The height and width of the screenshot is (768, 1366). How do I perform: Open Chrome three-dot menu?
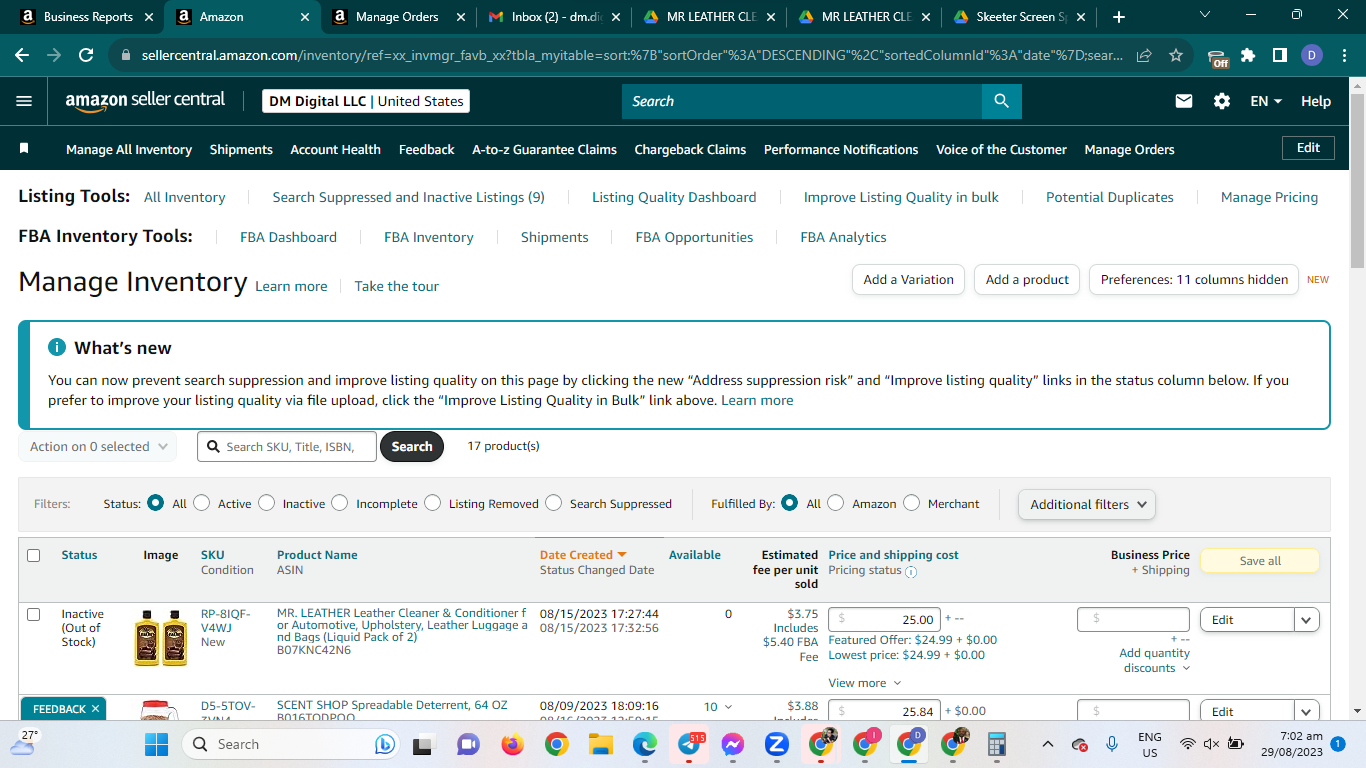click(x=1344, y=56)
